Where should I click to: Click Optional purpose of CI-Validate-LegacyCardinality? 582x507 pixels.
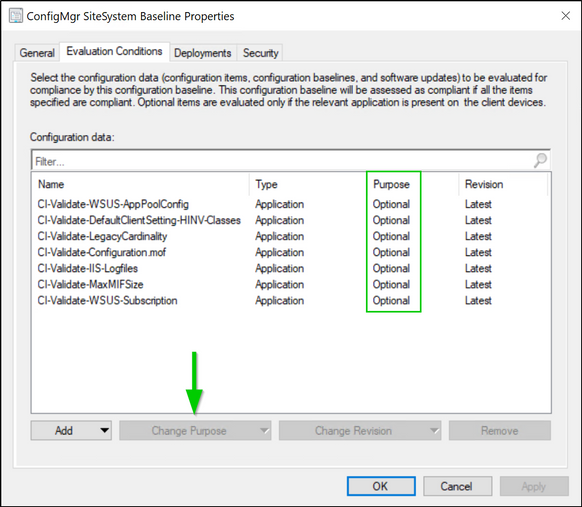pyautogui.click(x=391, y=236)
